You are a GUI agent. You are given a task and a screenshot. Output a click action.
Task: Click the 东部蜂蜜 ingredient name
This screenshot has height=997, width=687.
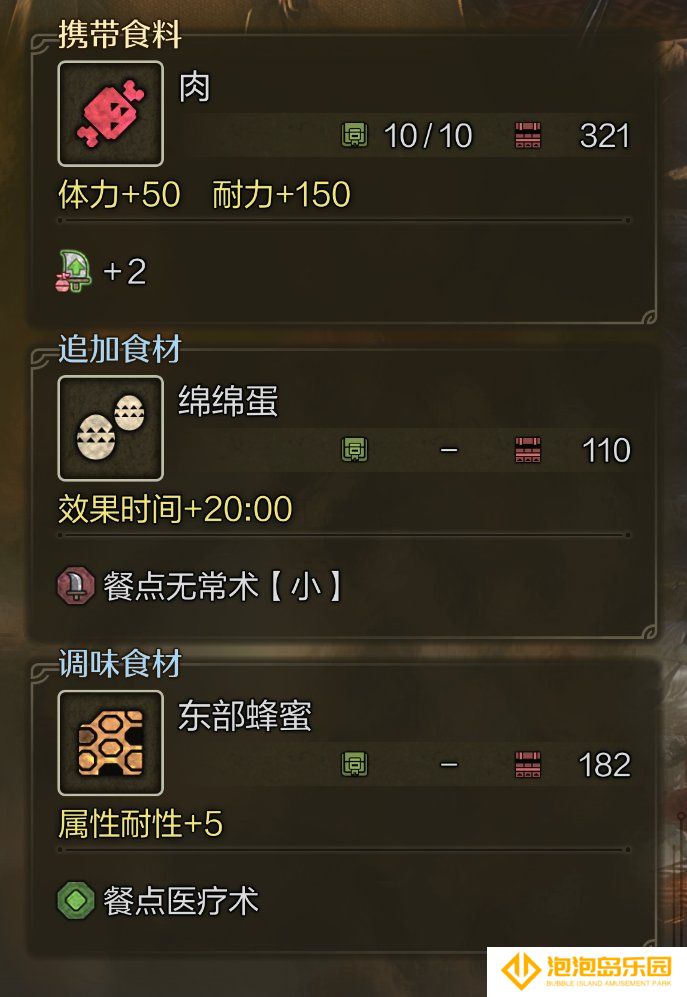pos(245,717)
